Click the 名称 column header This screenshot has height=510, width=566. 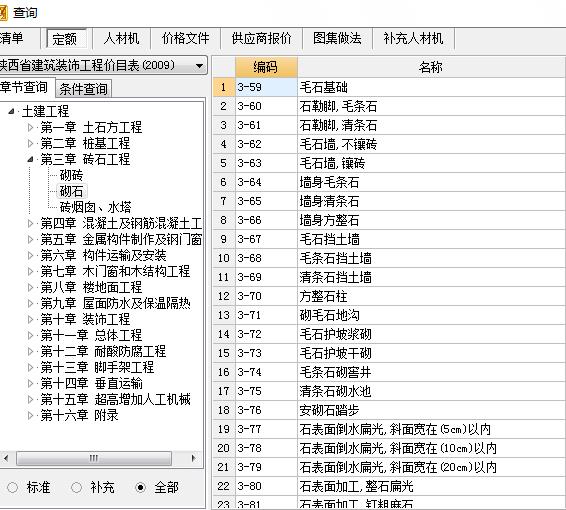[x=431, y=67]
